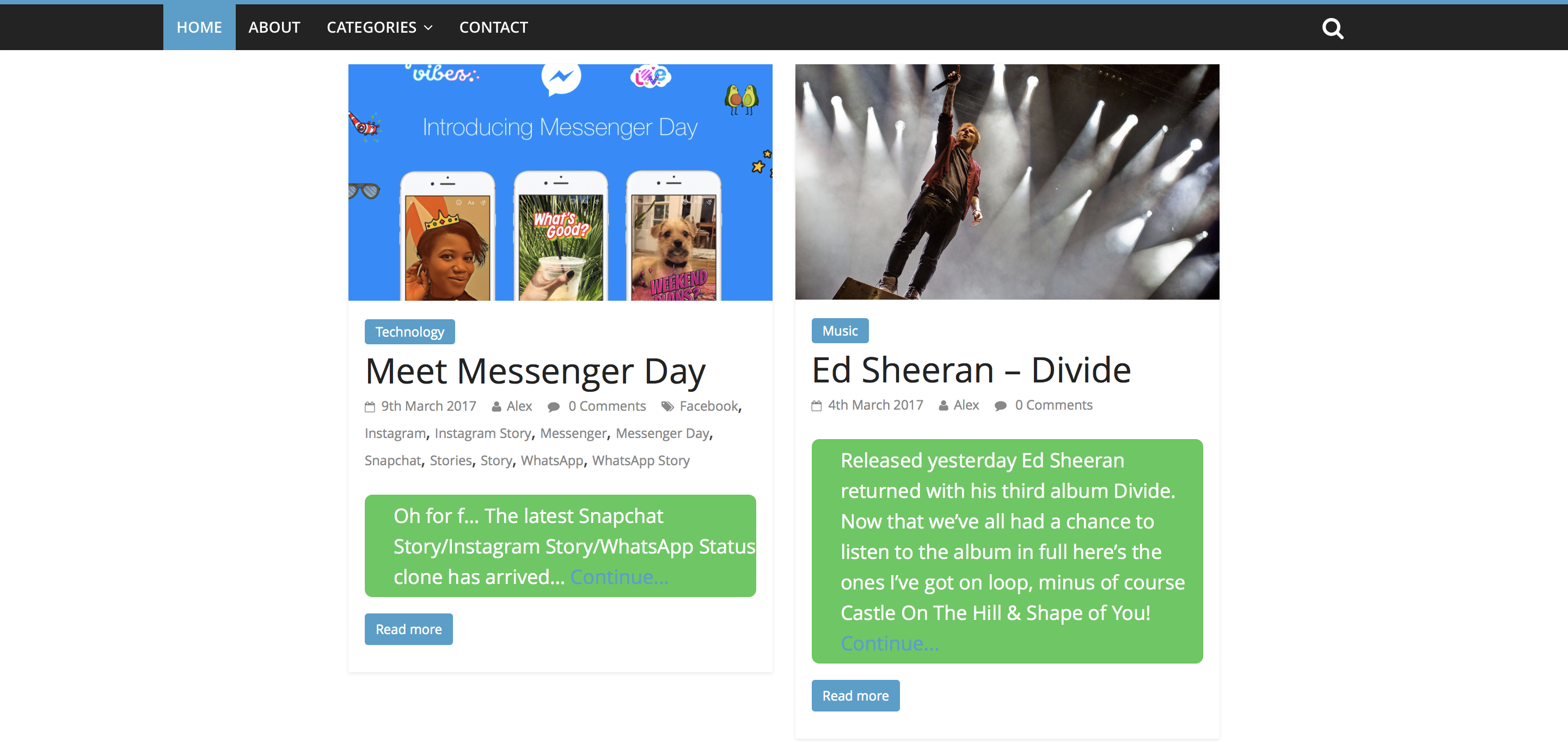Select the WhatsApp tag
The image size is (1568, 742).
click(x=552, y=461)
